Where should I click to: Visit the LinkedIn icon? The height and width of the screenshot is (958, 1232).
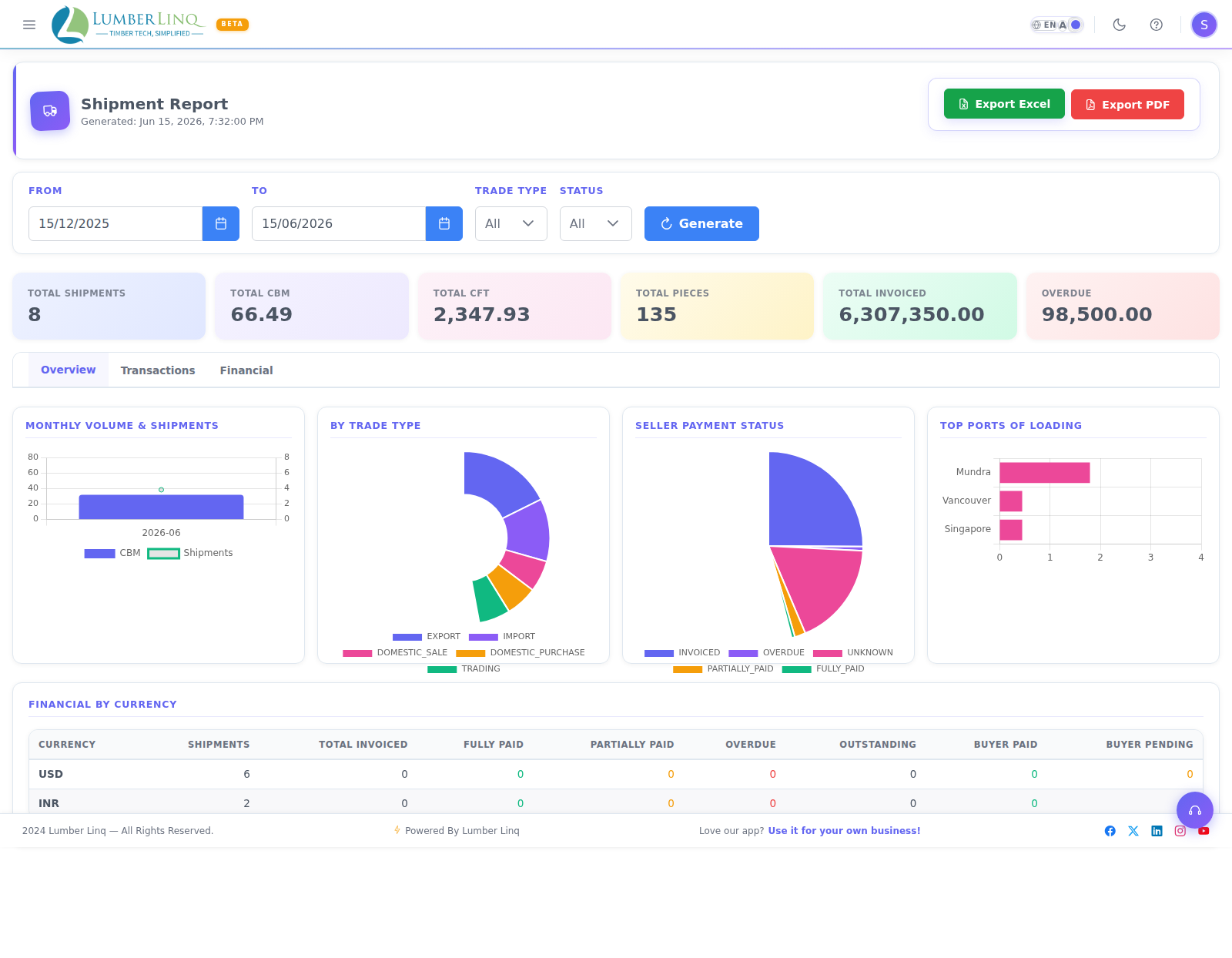point(1157,831)
